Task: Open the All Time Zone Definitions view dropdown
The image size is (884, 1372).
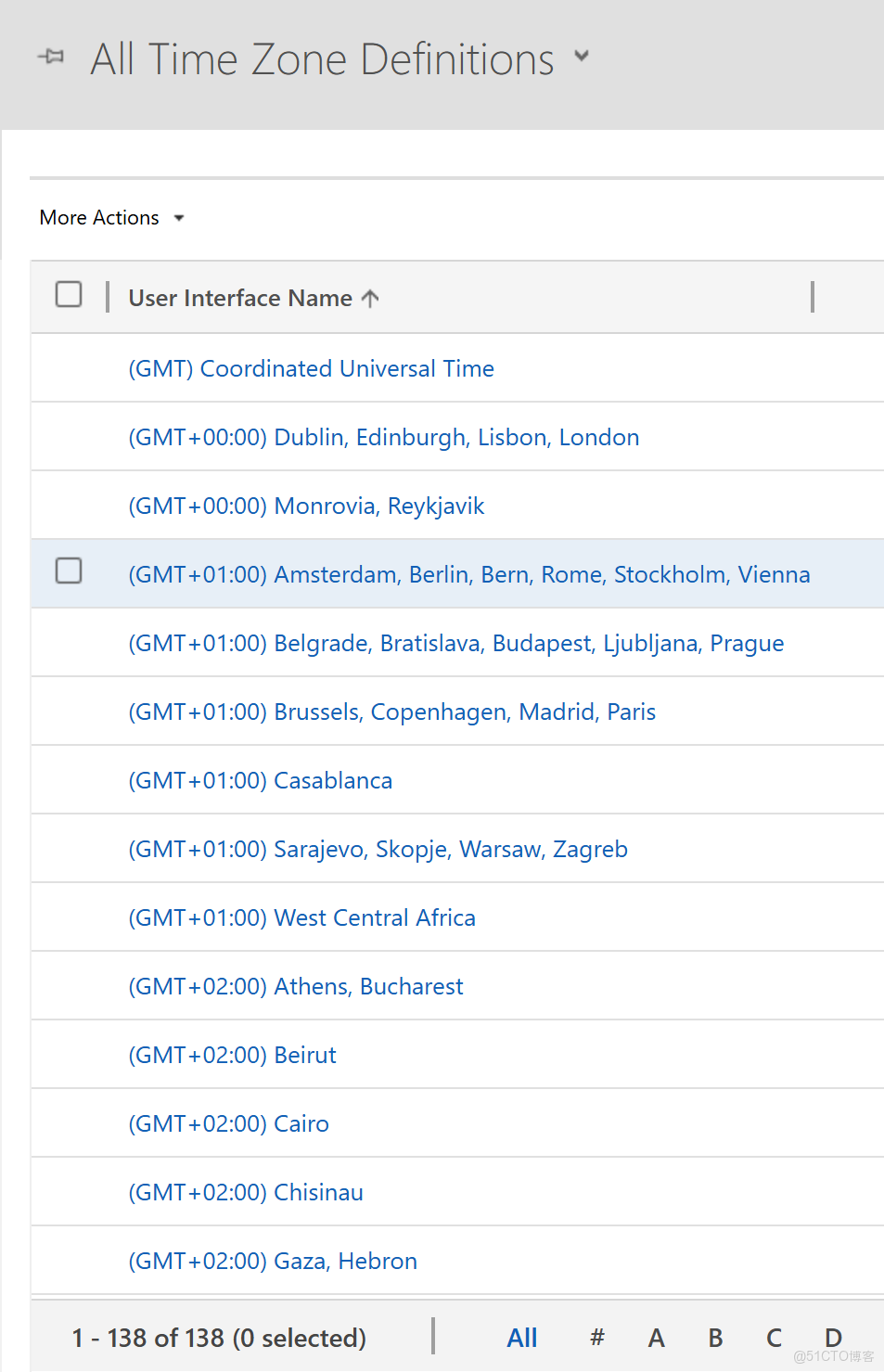Action: [582, 57]
